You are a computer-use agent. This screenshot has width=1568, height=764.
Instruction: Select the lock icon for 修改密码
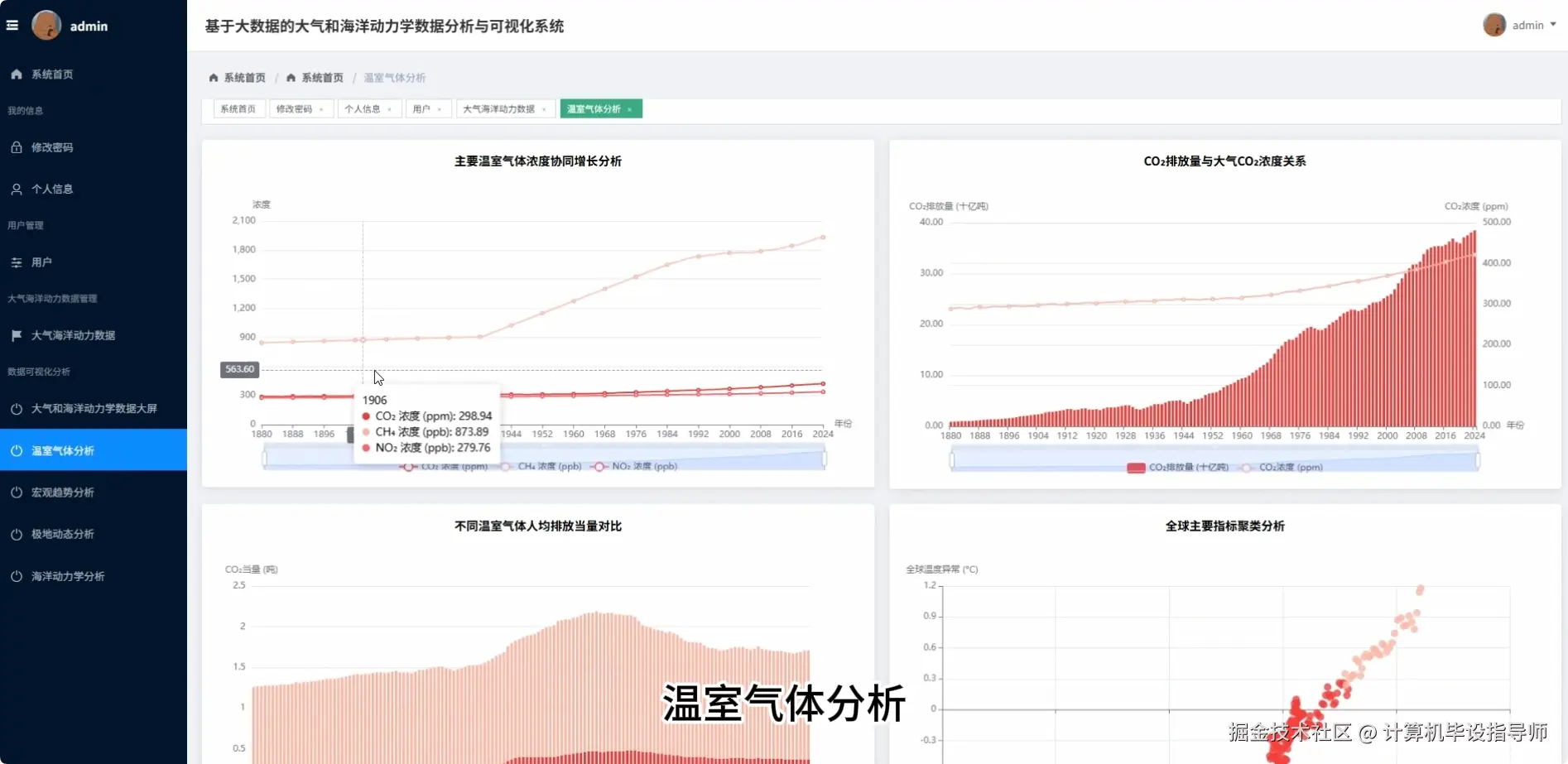coord(17,147)
